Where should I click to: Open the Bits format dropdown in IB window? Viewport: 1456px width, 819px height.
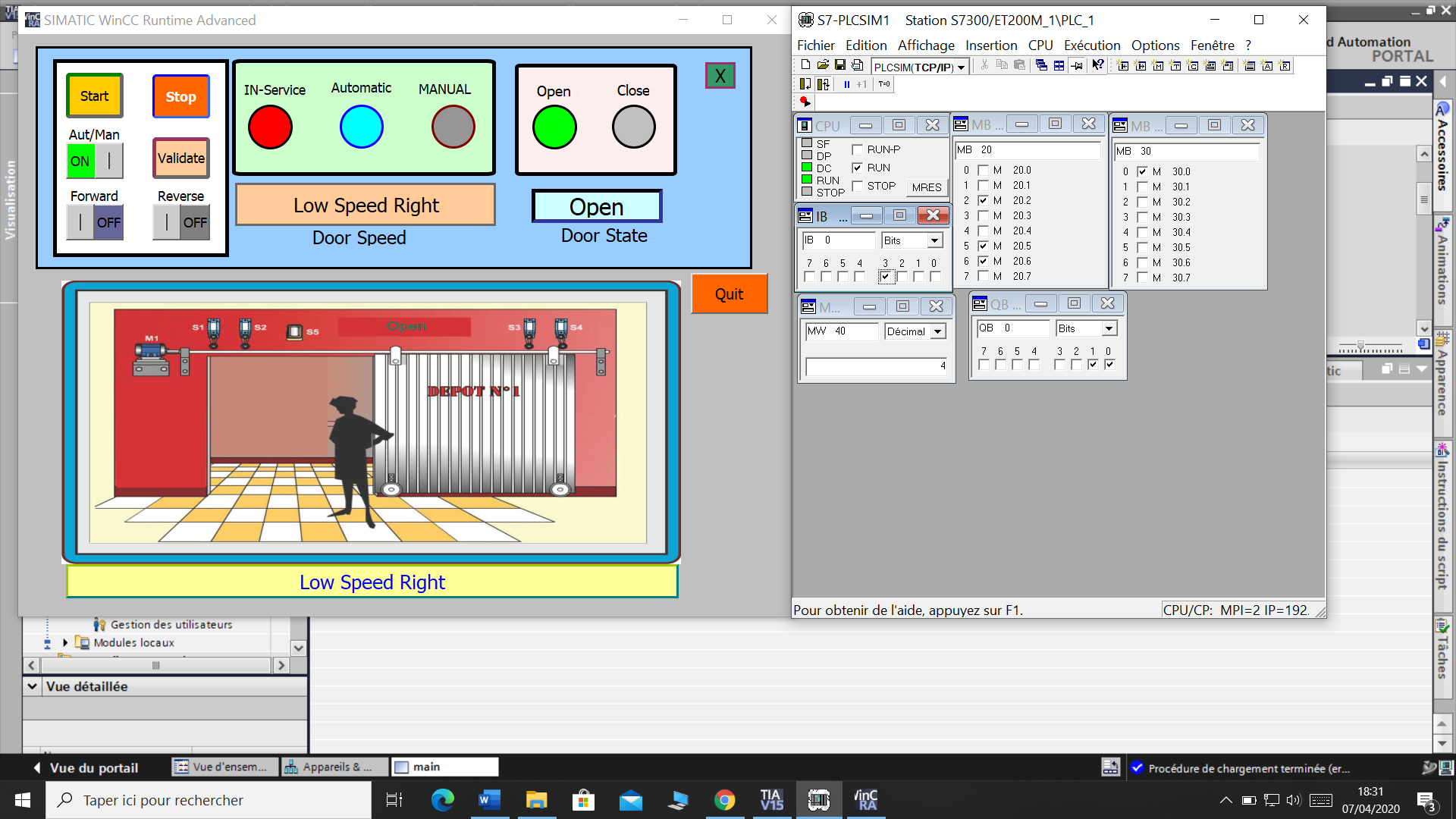click(934, 240)
